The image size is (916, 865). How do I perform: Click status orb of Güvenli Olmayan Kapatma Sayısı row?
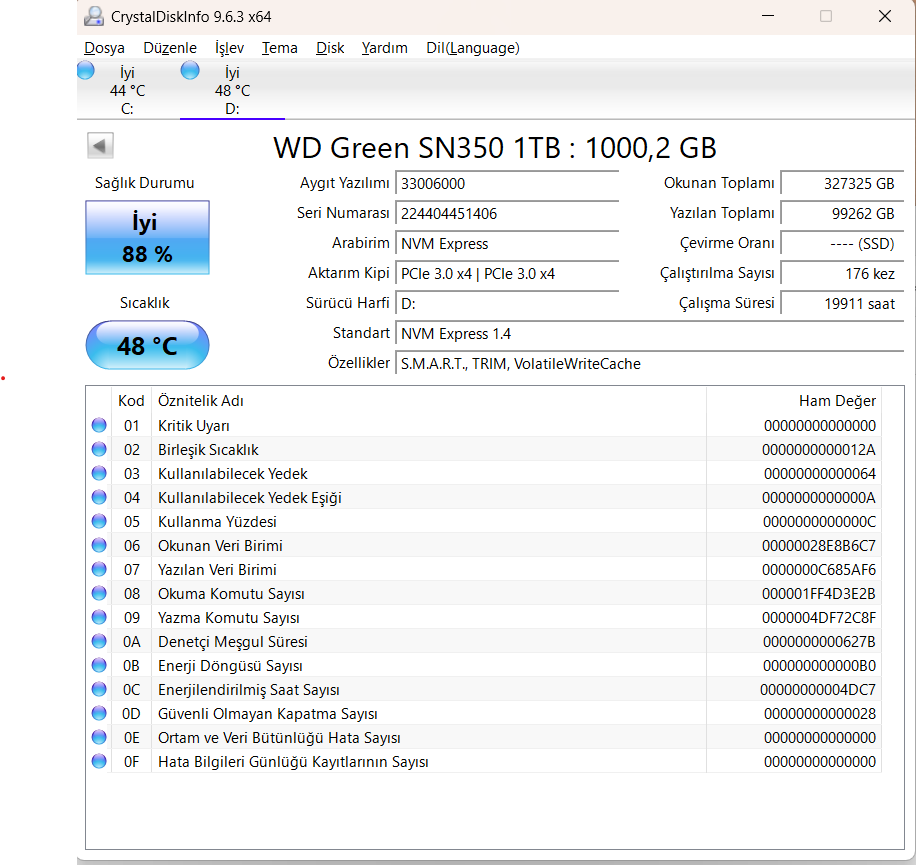99,713
